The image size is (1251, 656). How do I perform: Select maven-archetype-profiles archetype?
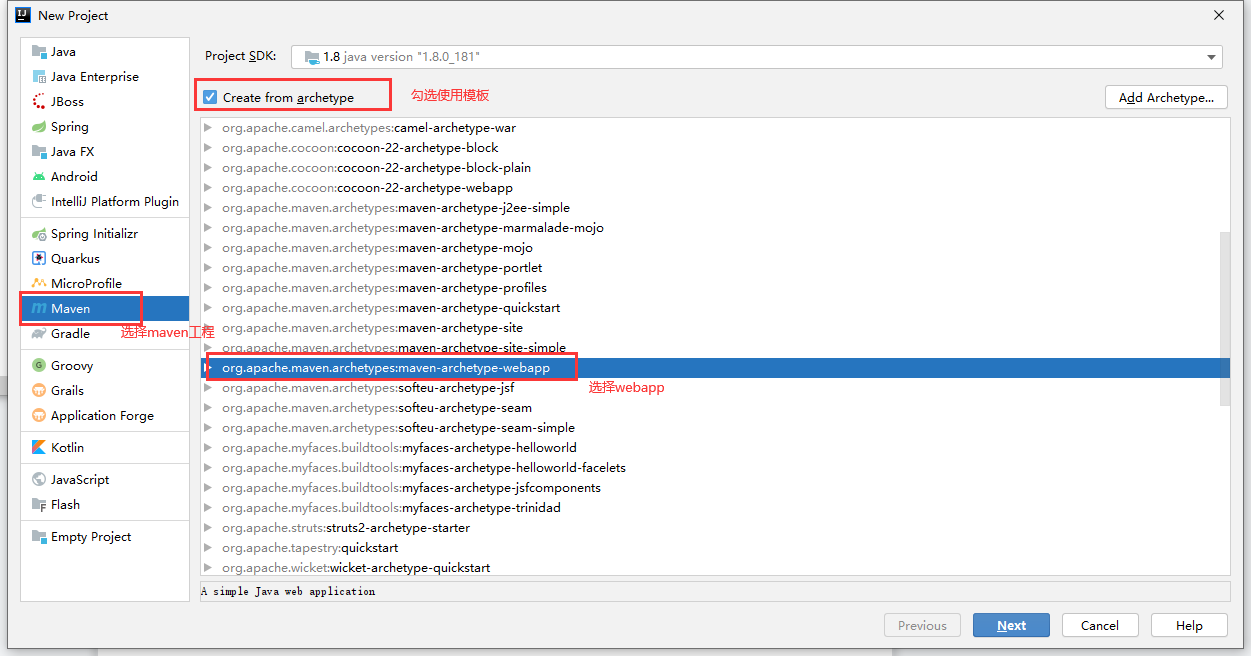click(715, 288)
